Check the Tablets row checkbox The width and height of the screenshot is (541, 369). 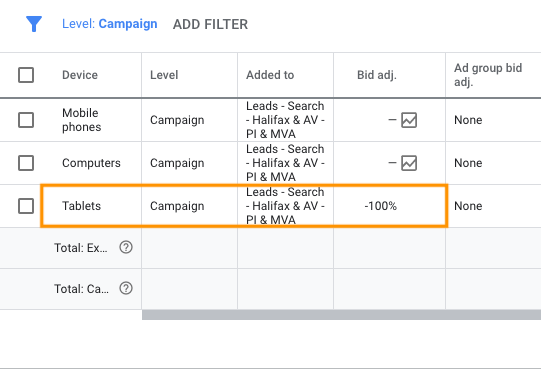[26, 206]
